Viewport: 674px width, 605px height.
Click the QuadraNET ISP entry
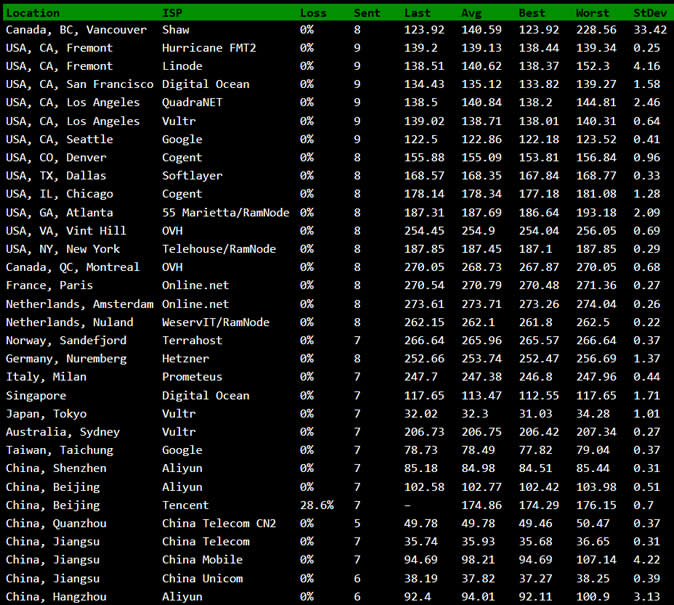[x=192, y=102]
